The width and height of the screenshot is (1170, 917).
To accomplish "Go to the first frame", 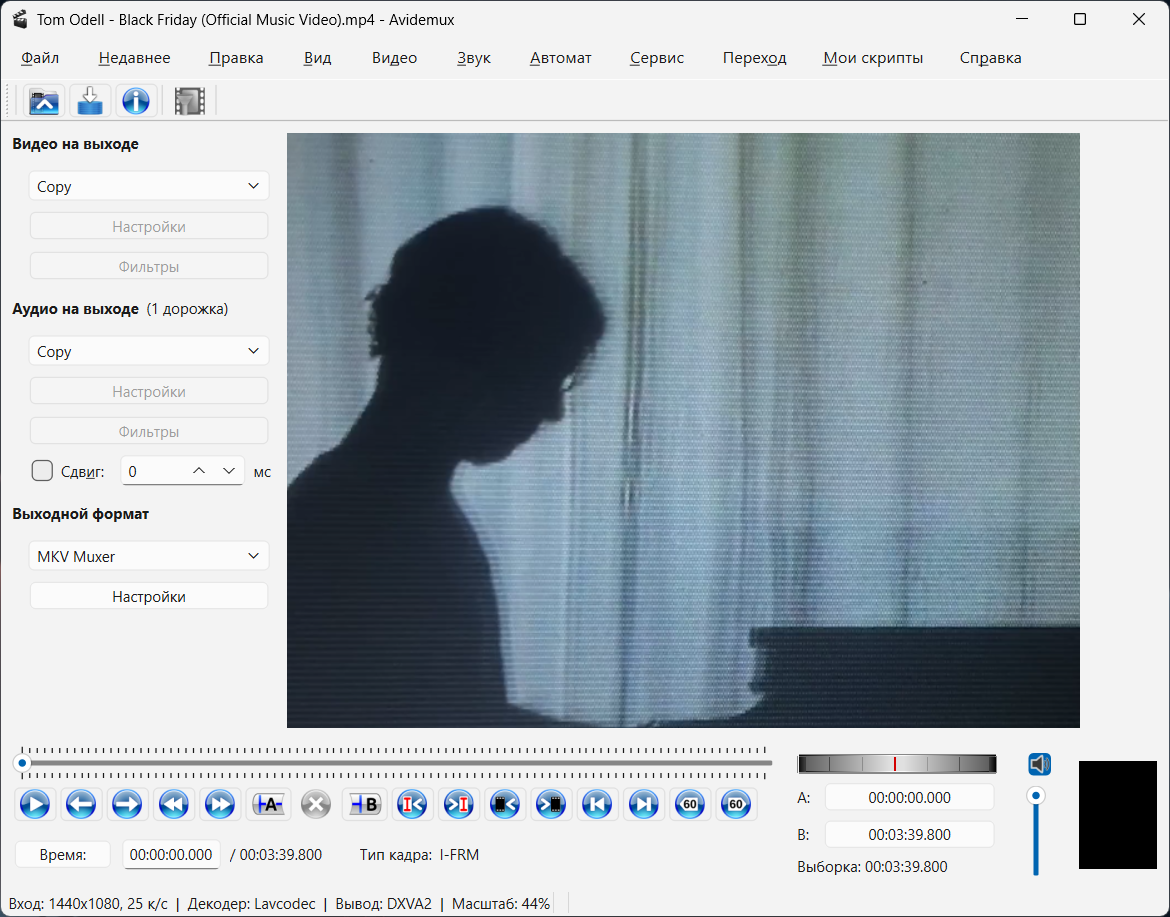I will click(597, 804).
